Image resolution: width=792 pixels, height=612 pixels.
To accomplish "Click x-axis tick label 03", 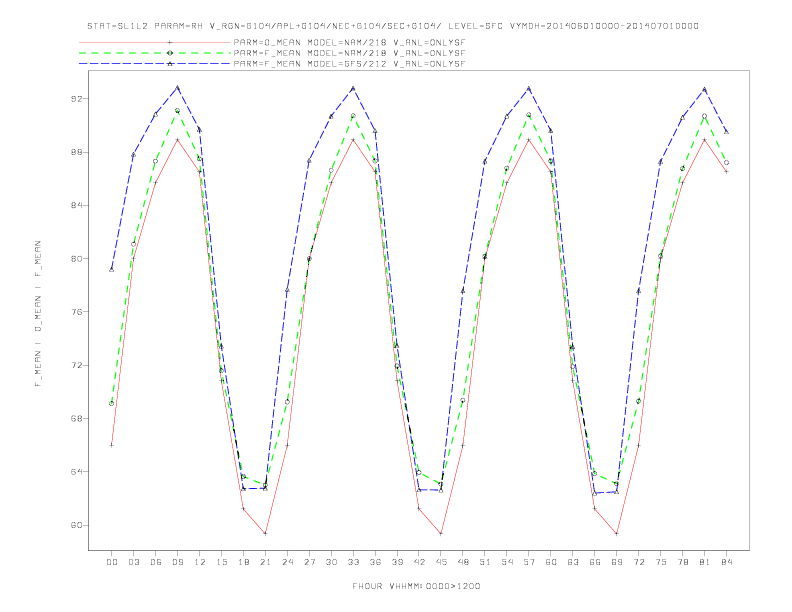I will coord(133,562).
